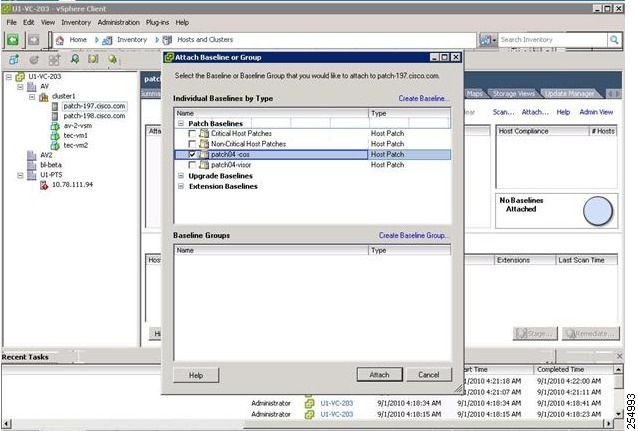This screenshot has width=638, height=431.
Task: Click the U1-VC-203 vCenter icon in tree
Action: [20, 77]
